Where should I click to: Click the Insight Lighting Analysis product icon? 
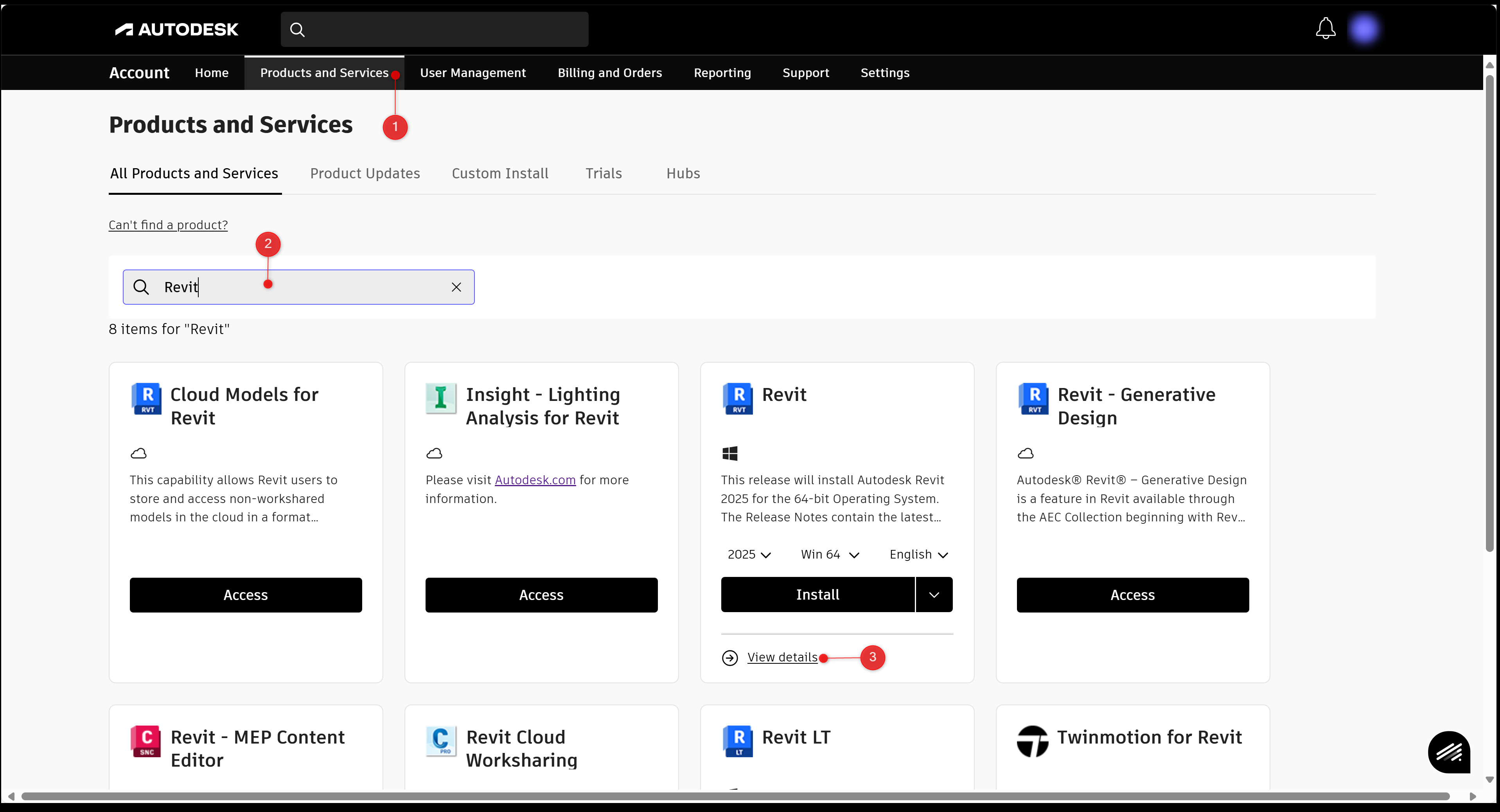click(441, 399)
